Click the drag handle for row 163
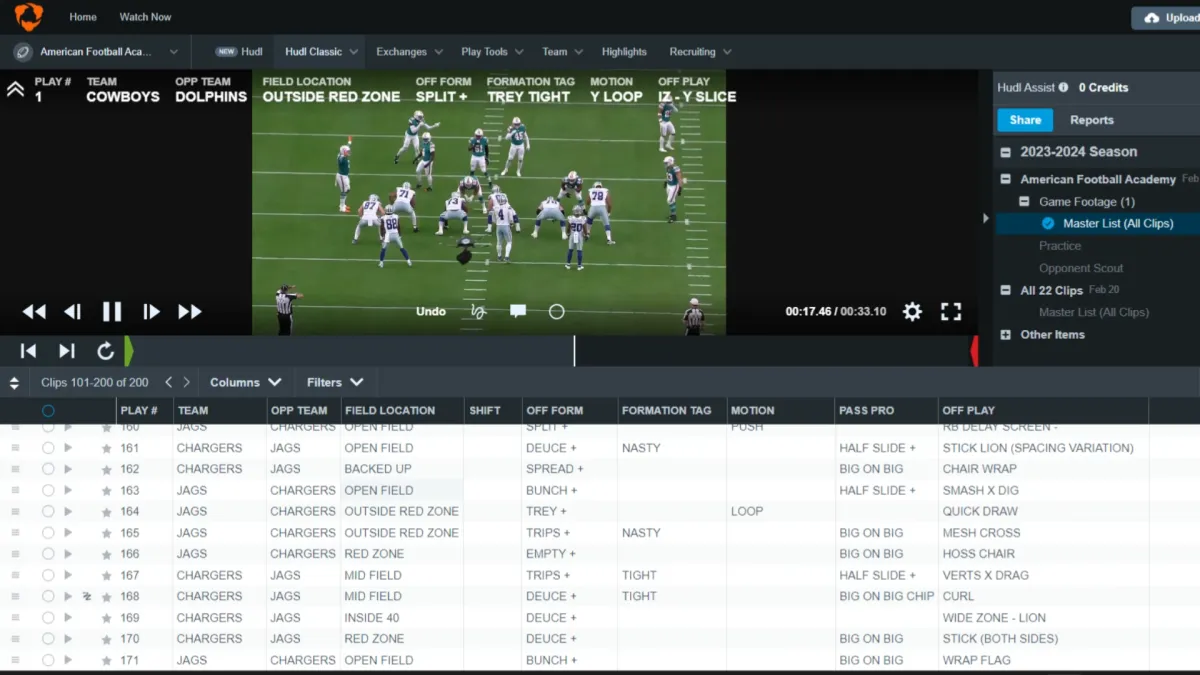 pyautogui.click(x=15, y=490)
